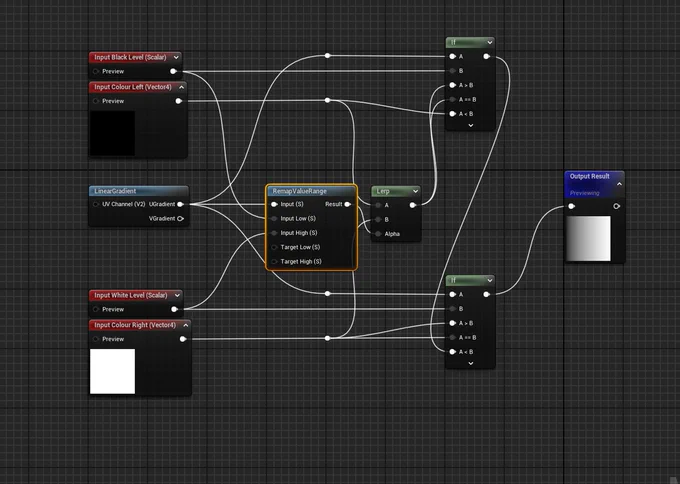Collapse the Output Result preview chevron
This screenshot has width=680, height=484.
619,184
